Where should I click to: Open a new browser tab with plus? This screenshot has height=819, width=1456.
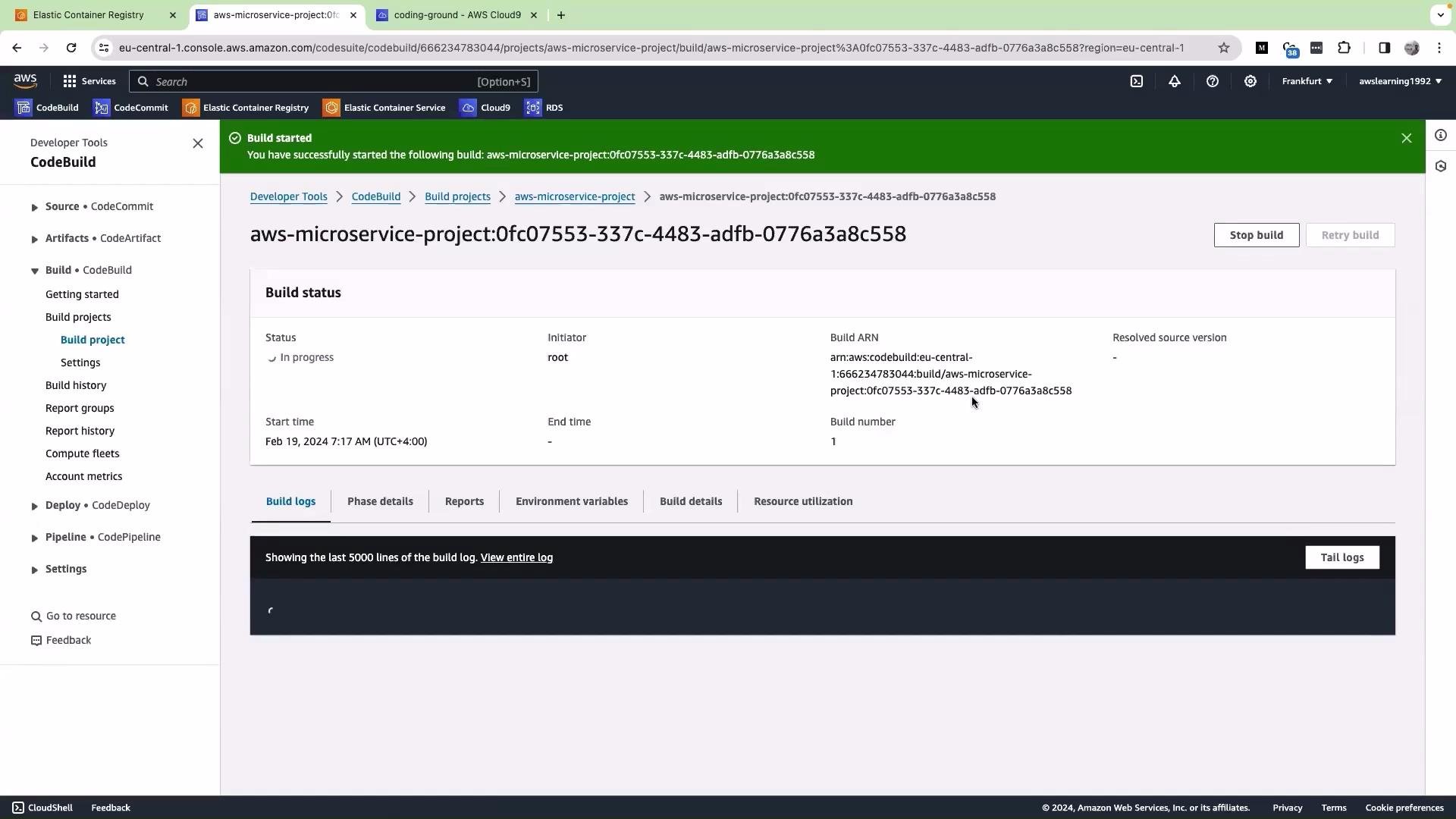point(560,15)
